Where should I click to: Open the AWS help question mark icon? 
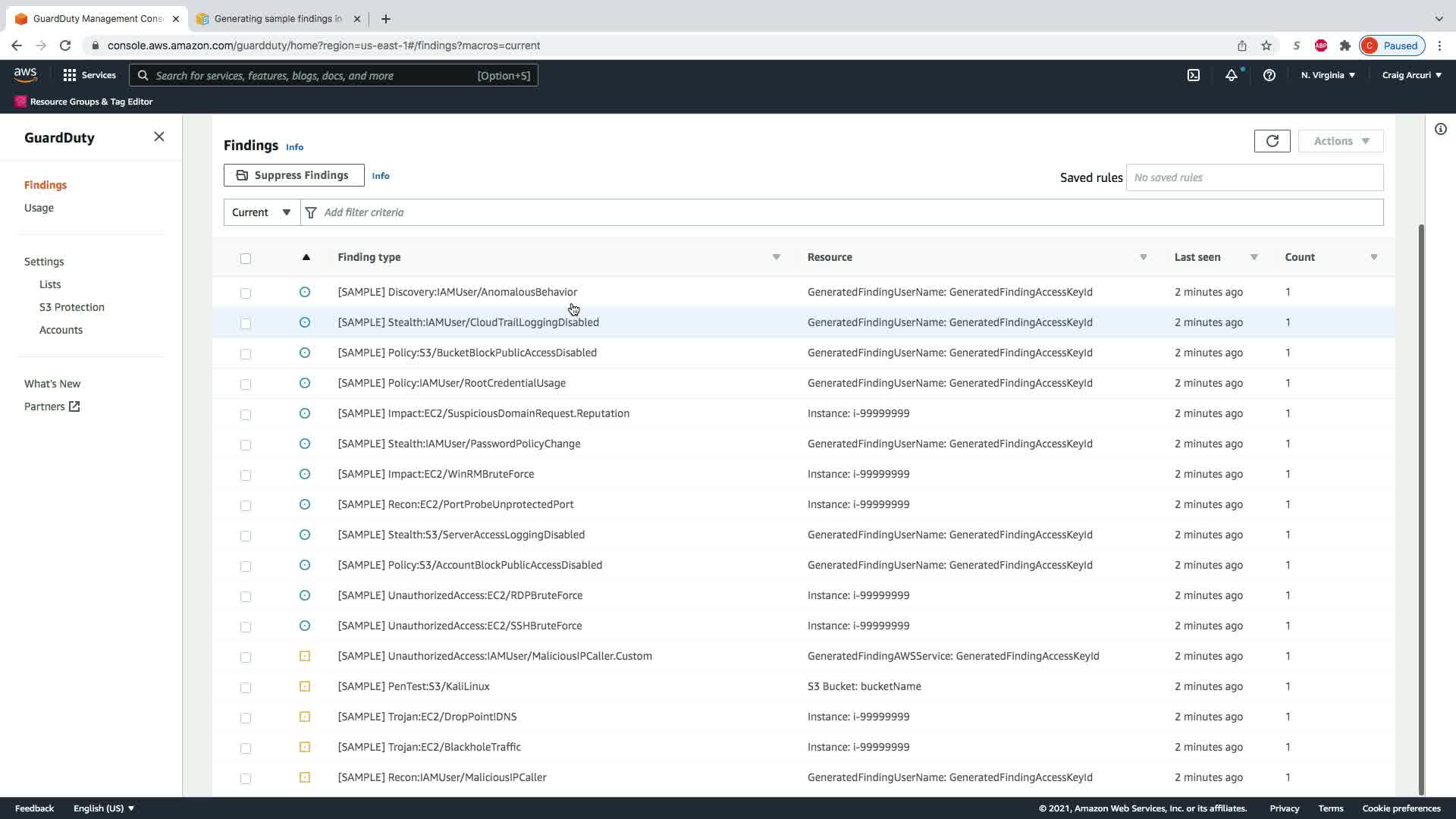tap(1269, 75)
